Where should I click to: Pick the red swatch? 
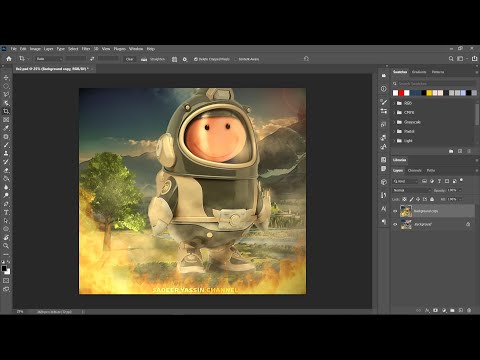pos(401,93)
